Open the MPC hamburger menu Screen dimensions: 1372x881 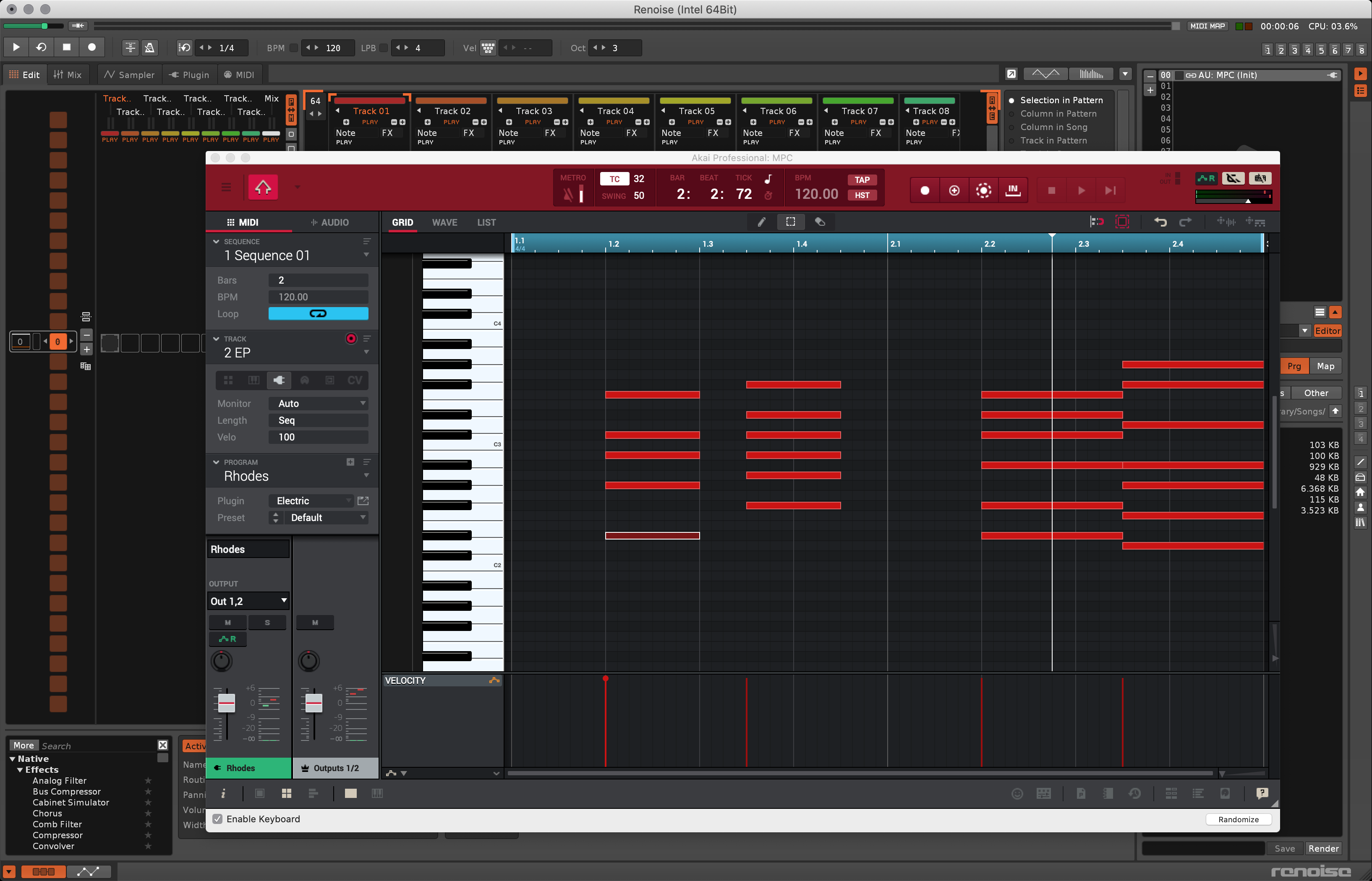click(x=226, y=187)
